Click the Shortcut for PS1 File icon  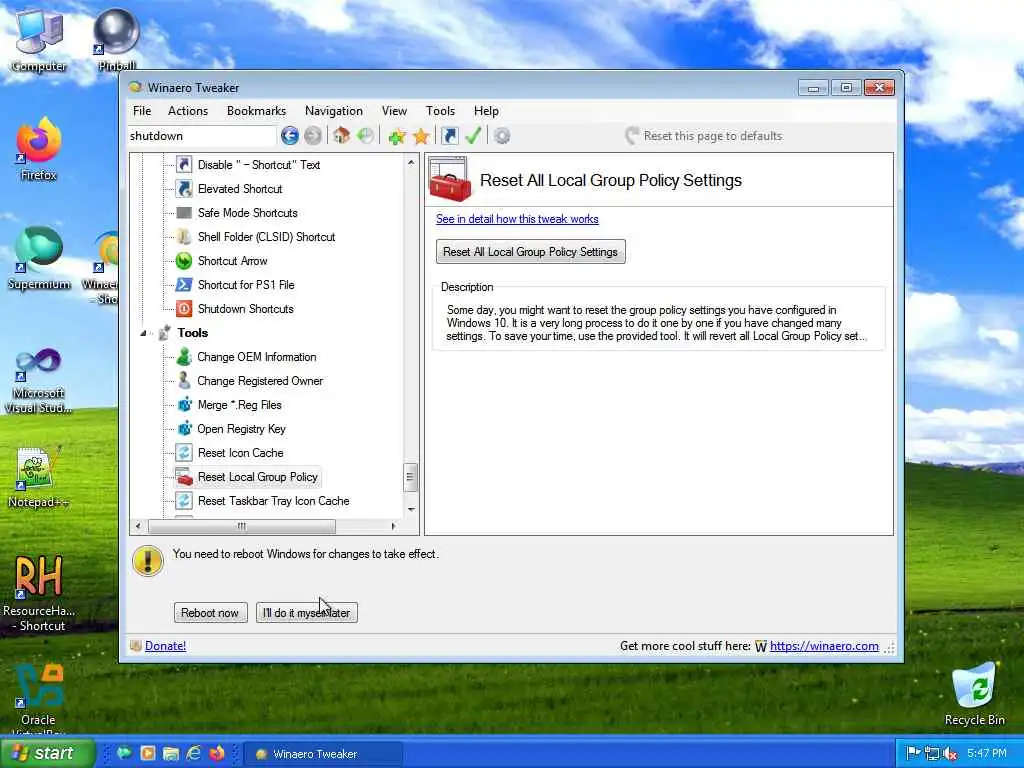point(184,285)
